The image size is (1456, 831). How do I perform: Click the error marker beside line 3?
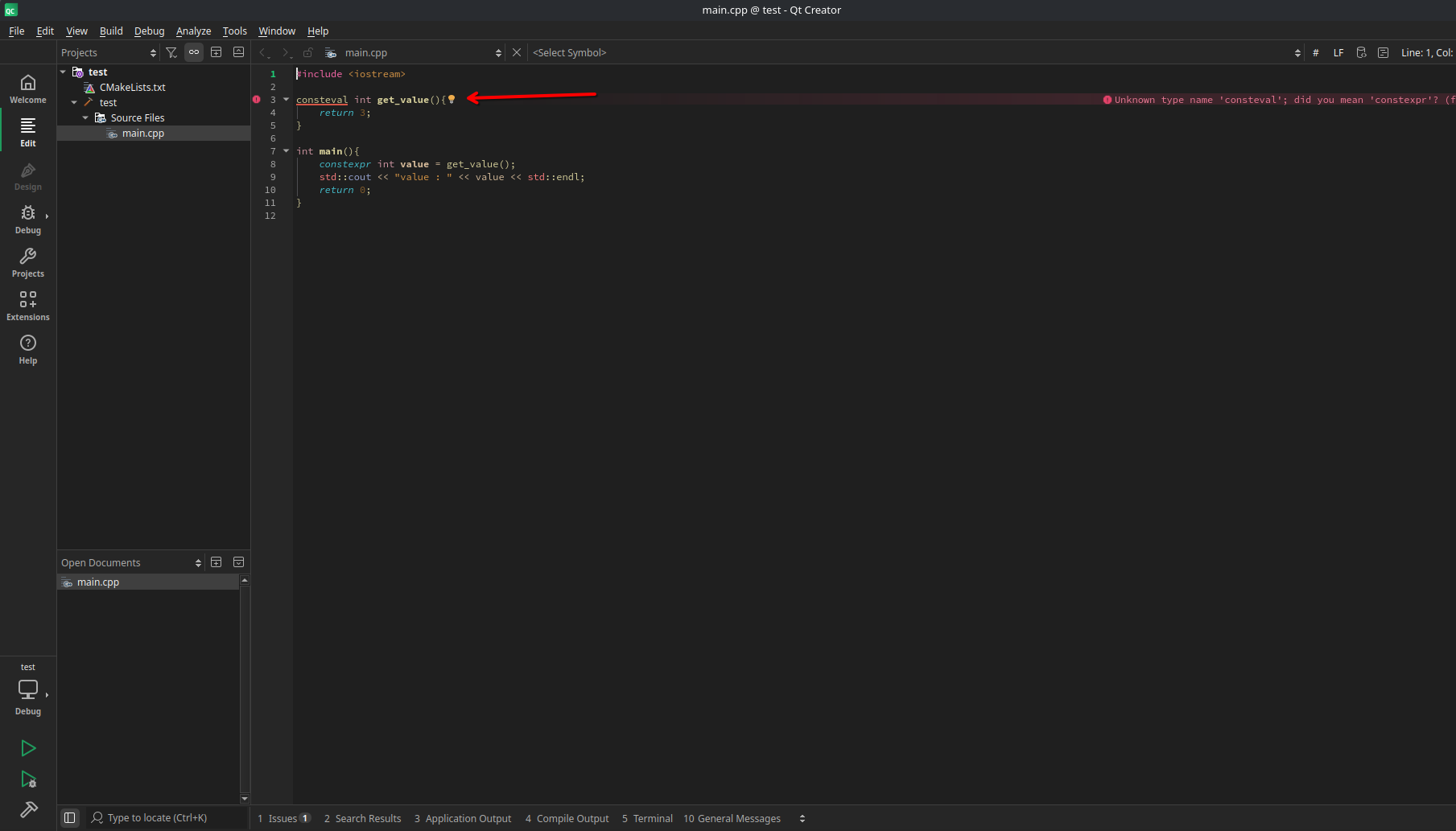point(257,100)
